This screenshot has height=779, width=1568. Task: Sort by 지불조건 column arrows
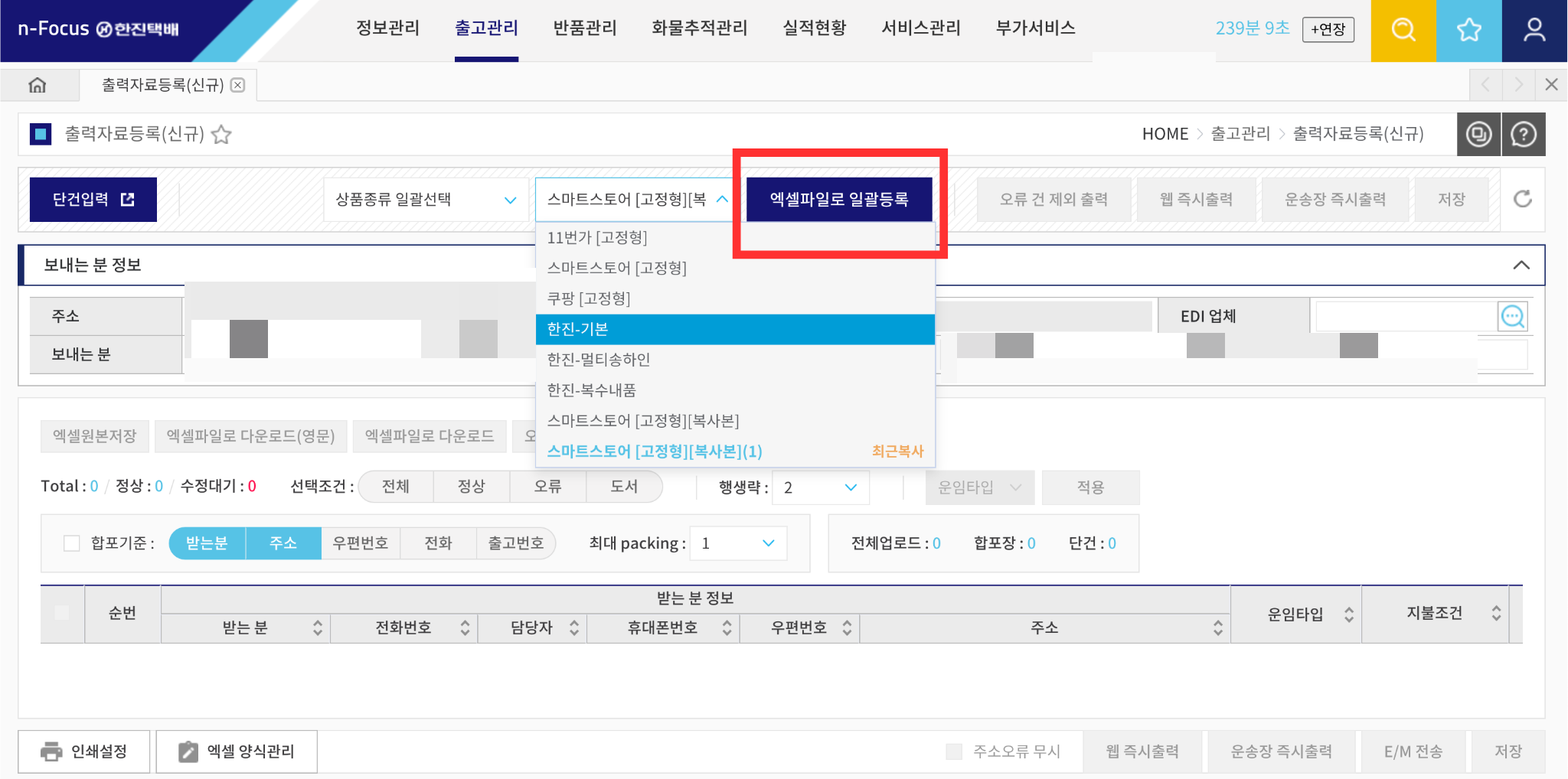1496,613
